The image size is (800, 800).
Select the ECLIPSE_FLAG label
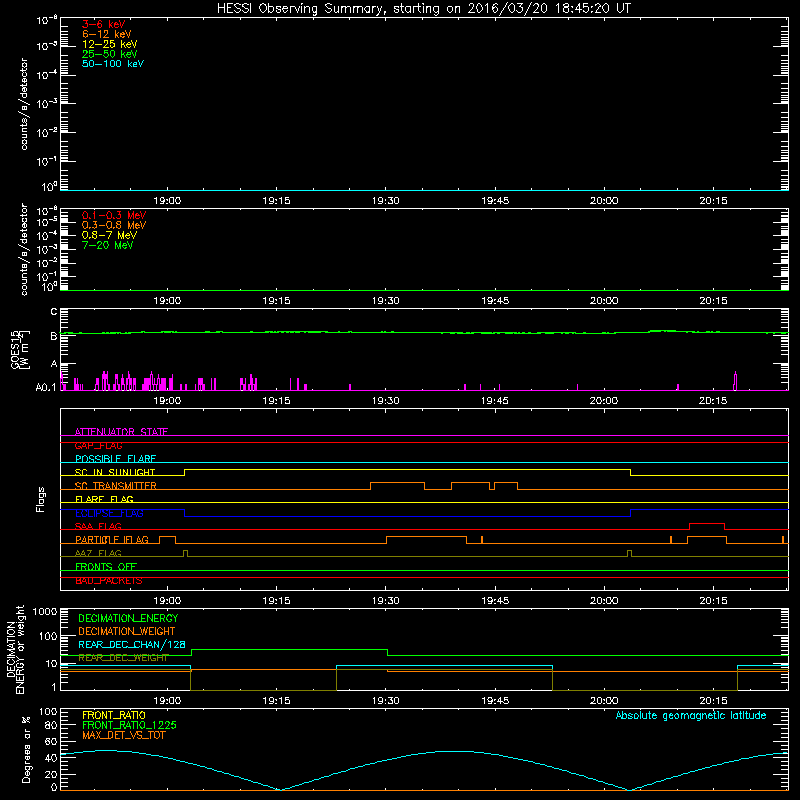point(109,513)
